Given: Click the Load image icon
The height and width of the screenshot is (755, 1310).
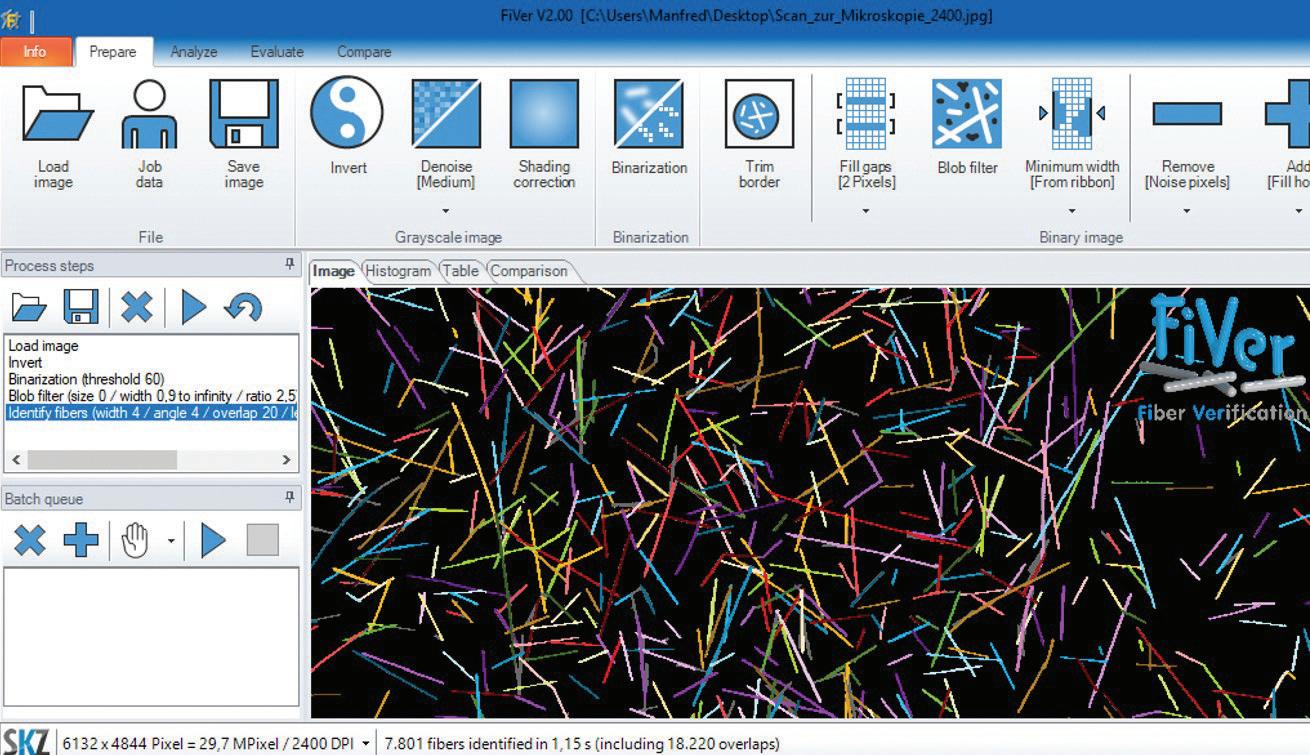Looking at the screenshot, I should [57, 115].
